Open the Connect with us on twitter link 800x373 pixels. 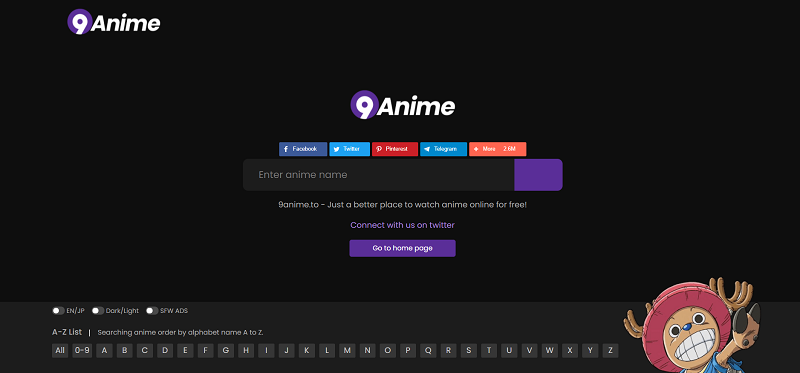pos(403,225)
